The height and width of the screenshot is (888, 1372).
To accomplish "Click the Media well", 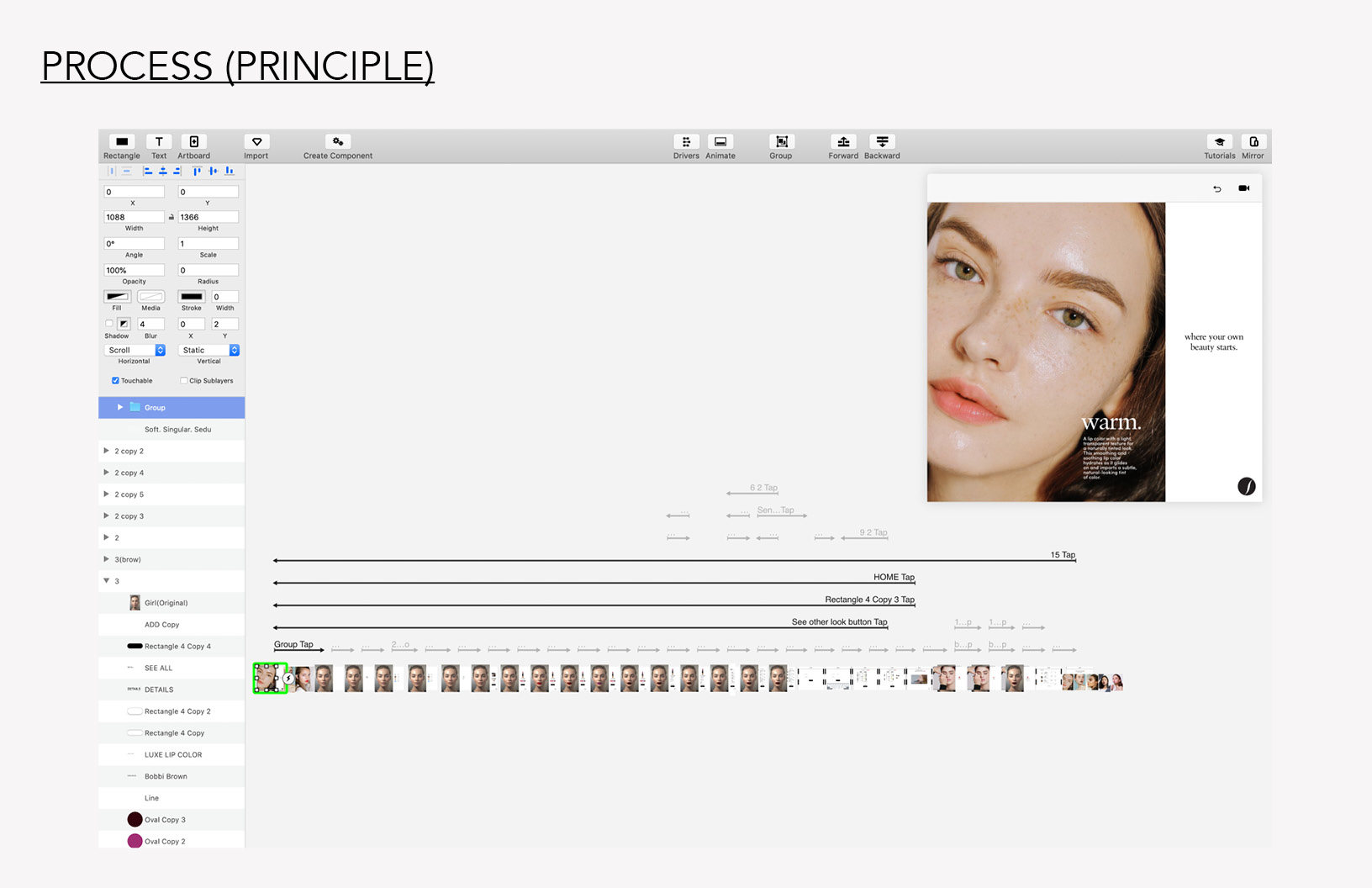I will click(x=151, y=297).
